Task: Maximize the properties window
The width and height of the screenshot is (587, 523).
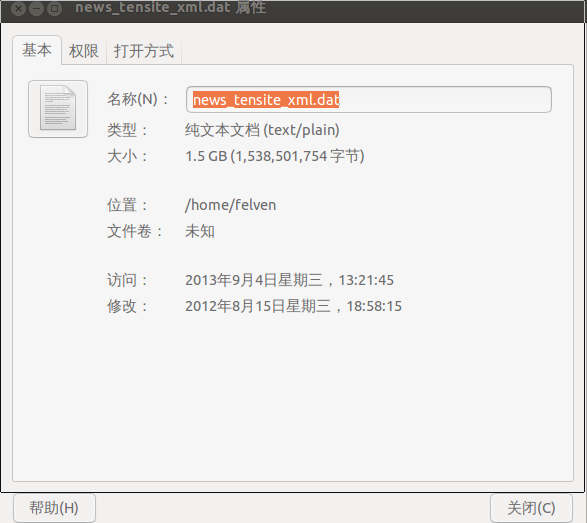Action: pos(54,8)
